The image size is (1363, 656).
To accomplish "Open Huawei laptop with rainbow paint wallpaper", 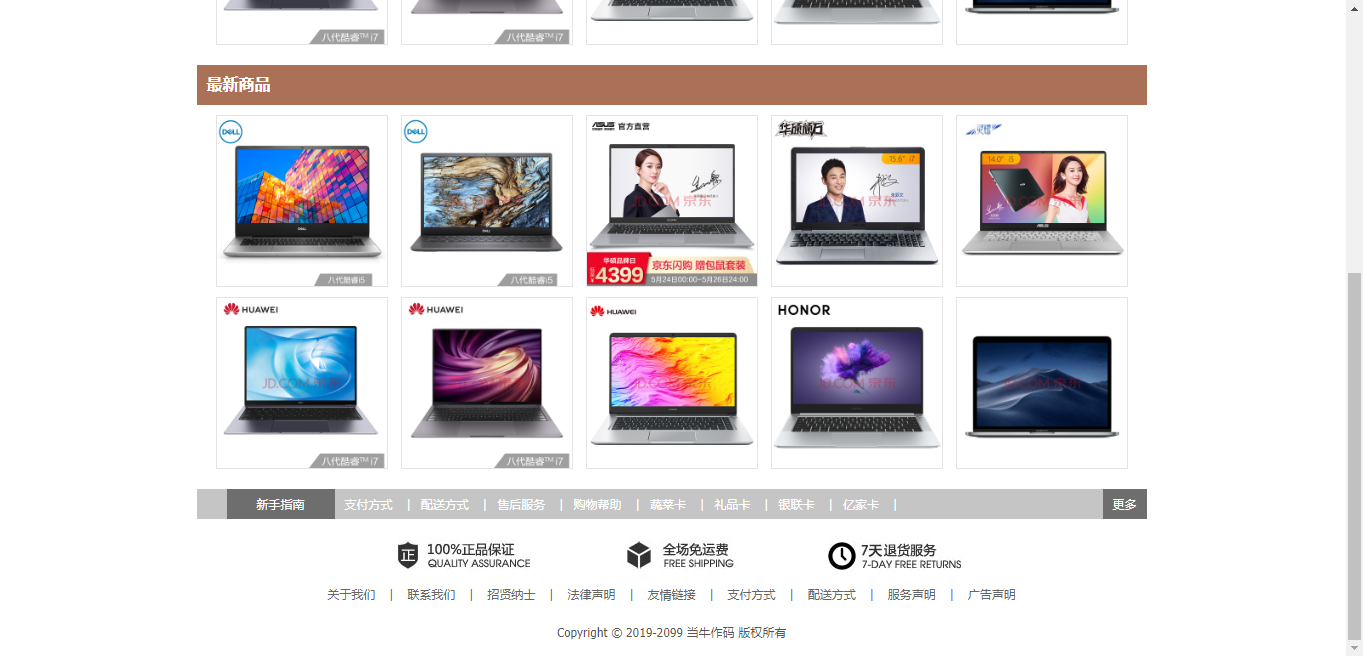I will 672,383.
